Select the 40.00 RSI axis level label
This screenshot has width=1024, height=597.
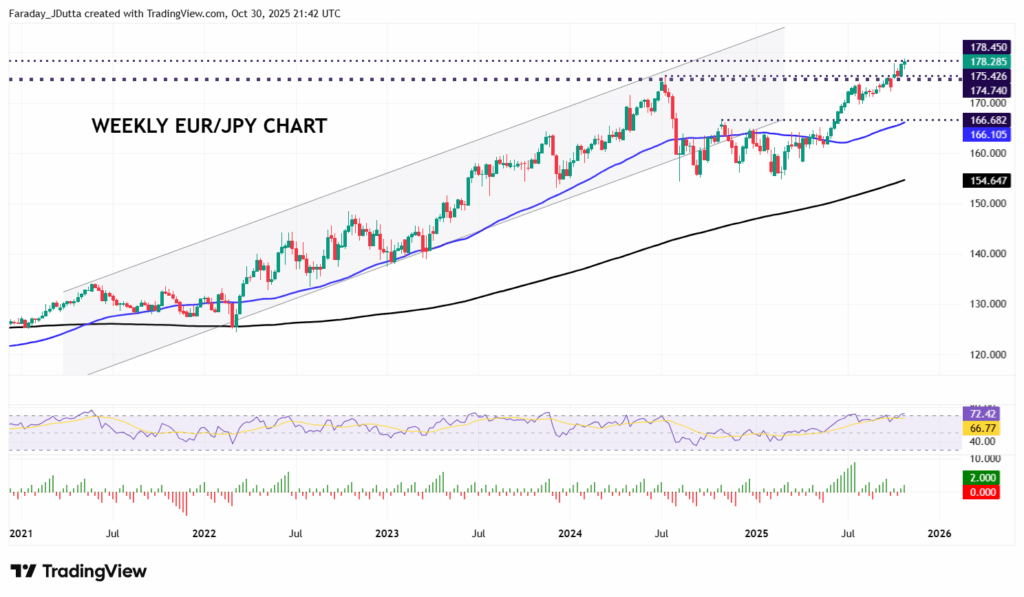[x=981, y=440]
